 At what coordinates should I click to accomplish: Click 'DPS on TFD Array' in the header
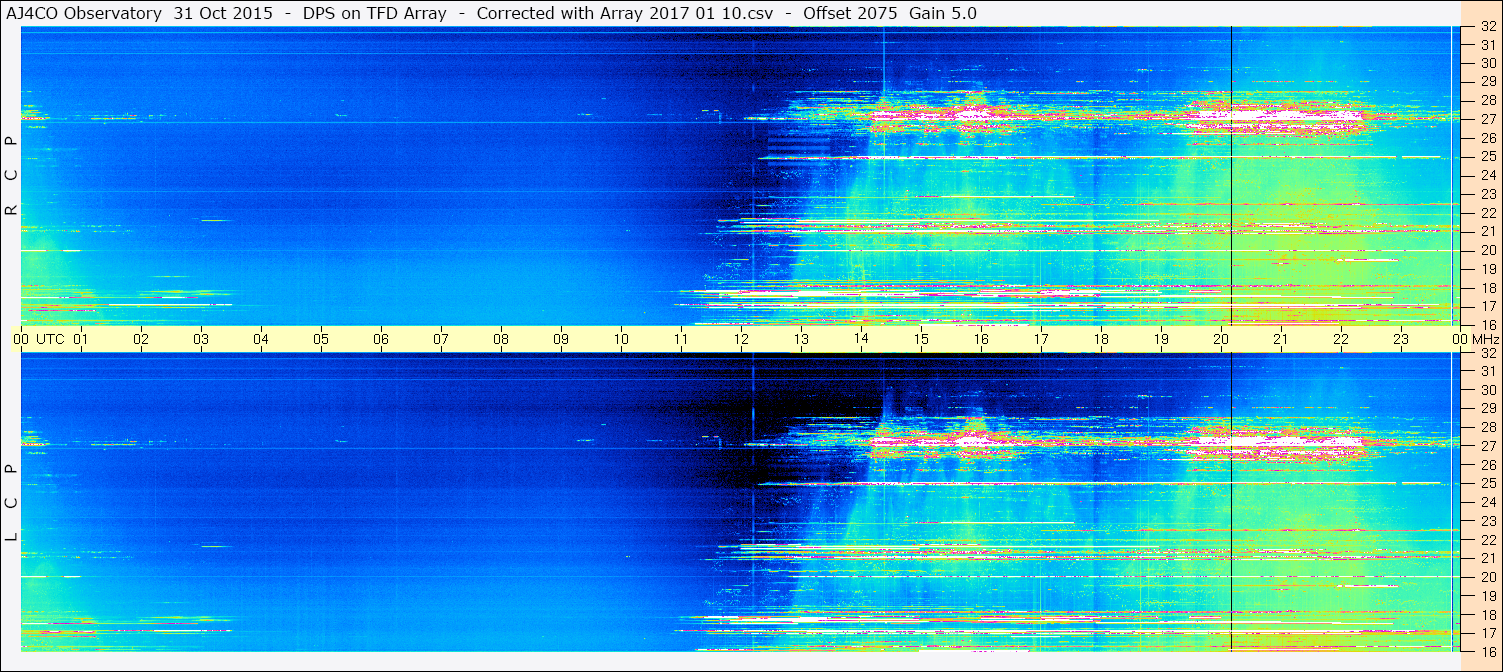375,13
